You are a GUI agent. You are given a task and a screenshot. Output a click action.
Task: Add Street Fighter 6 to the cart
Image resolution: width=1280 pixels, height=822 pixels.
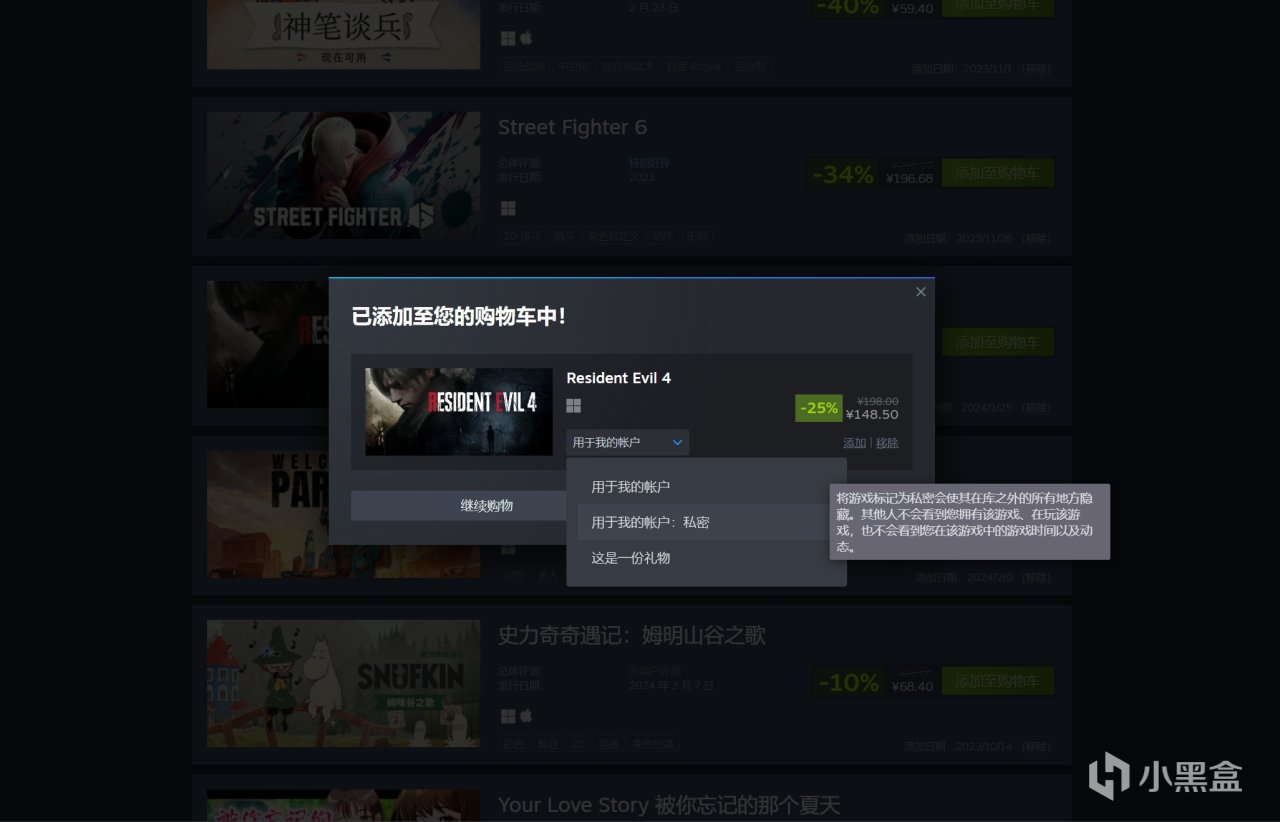[998, 173]
